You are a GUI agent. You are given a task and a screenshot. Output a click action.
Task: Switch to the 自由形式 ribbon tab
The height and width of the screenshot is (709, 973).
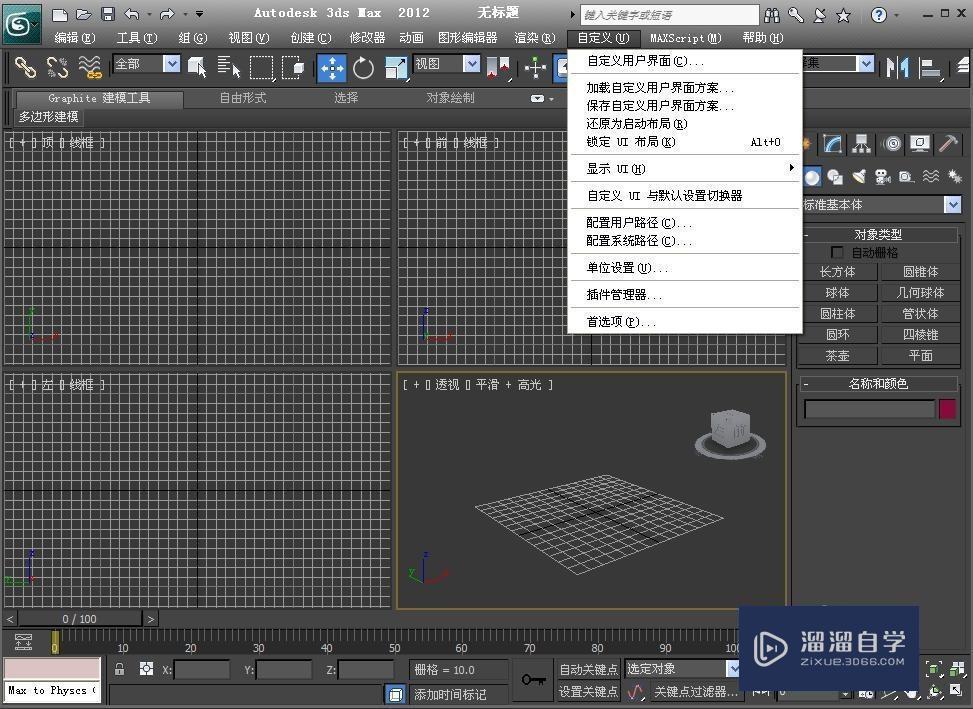click(242, 98)
